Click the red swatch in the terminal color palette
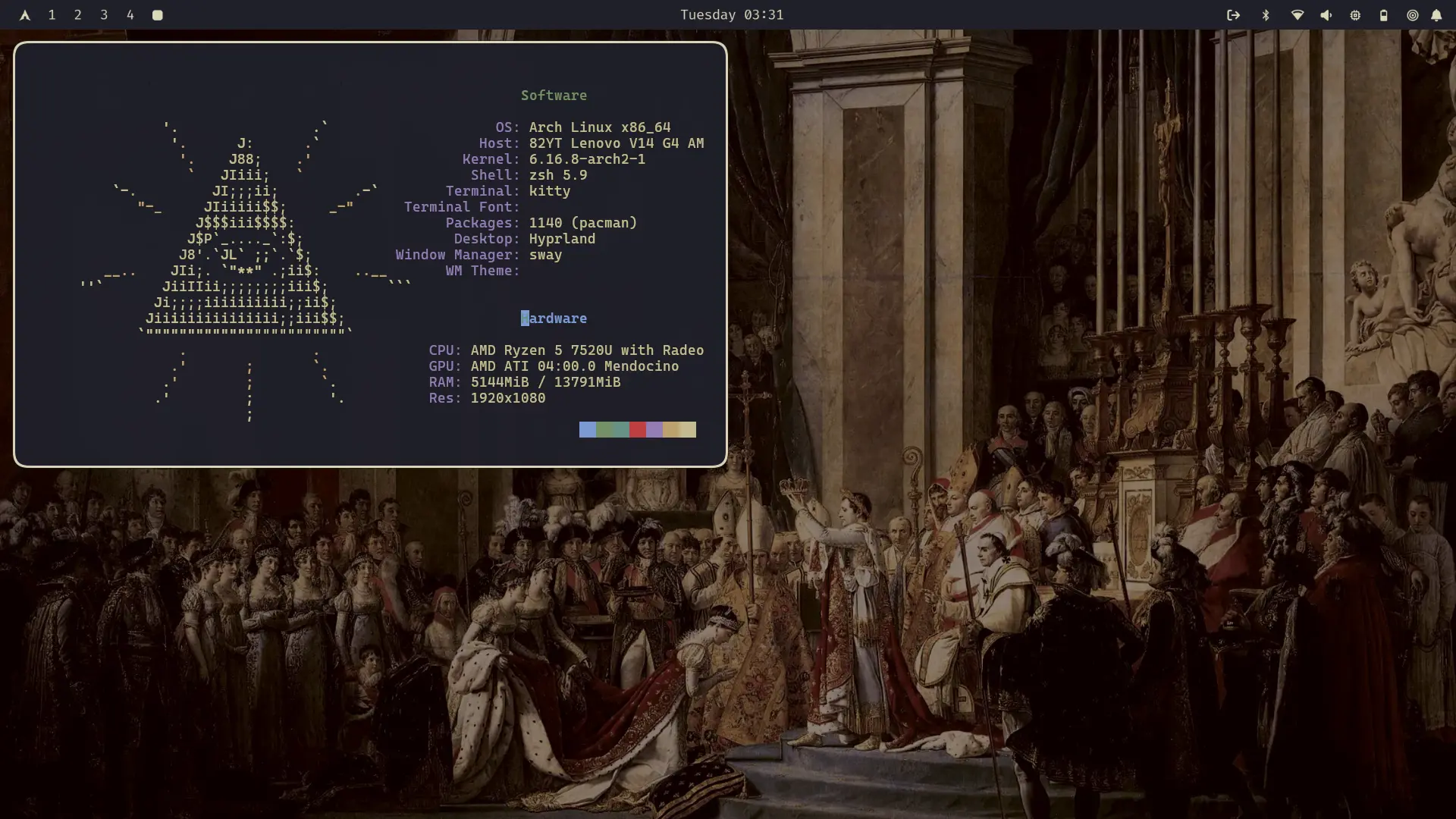Screen dimensions: 1456x819 (638, 429)
